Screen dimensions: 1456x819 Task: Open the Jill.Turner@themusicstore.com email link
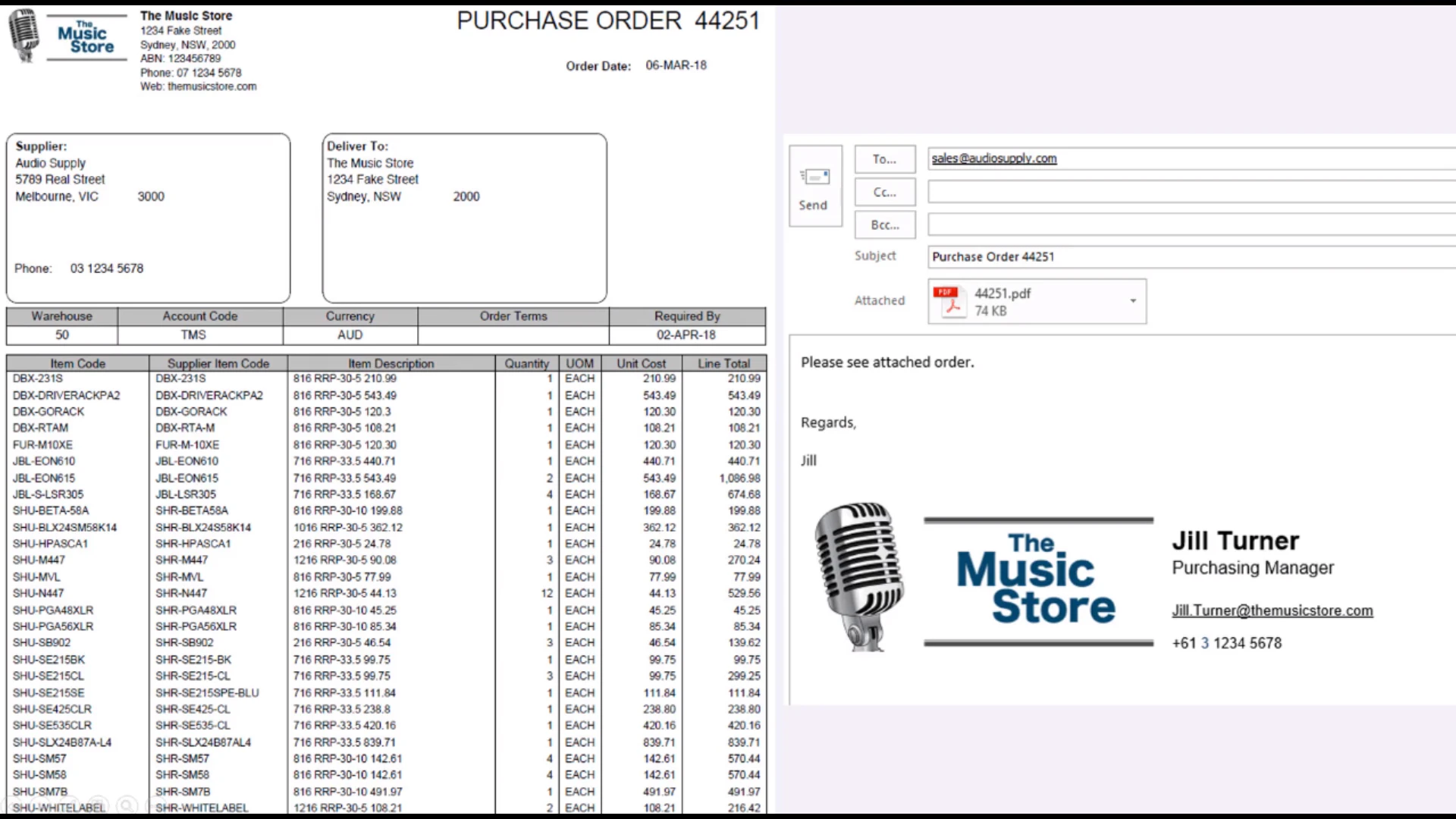pyautogui.click(x=1272, y=610)
